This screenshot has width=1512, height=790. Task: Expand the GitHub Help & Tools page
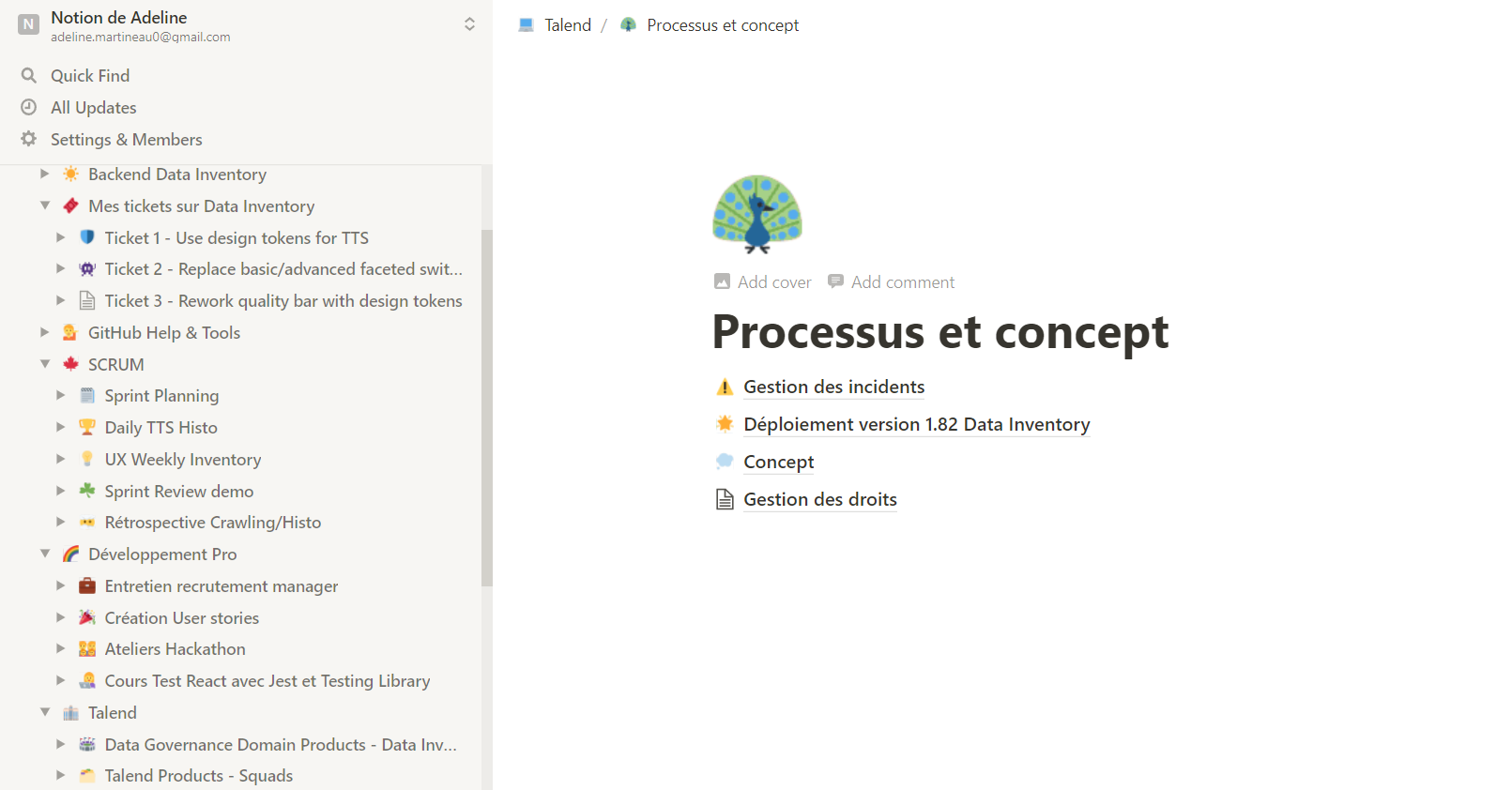pyautogui.click(x=45, y=332)
